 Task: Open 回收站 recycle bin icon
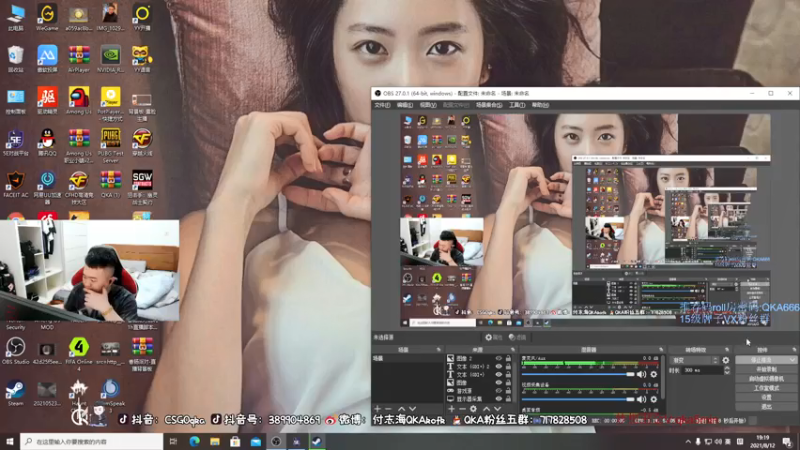pos(15,59)
